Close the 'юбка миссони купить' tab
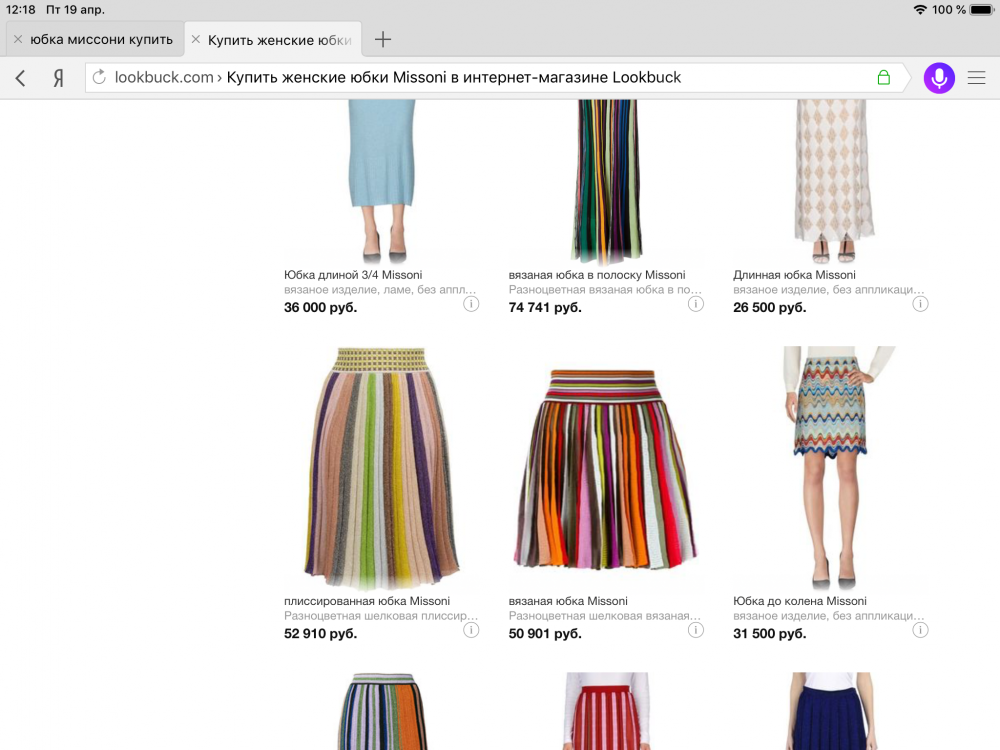This screenshot has width=1000, height=750. (18, 40)
